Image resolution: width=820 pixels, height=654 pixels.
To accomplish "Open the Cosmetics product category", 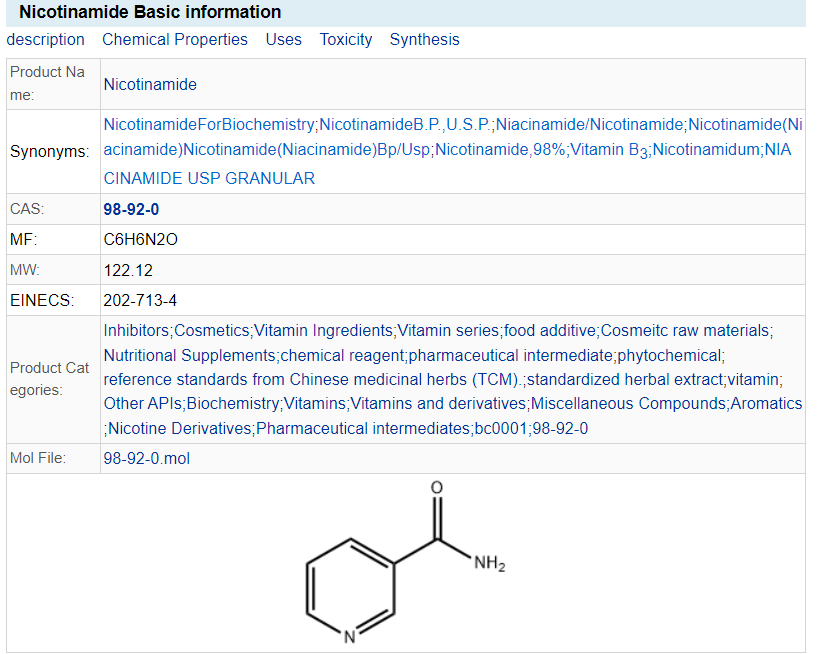I will [212, 330].
